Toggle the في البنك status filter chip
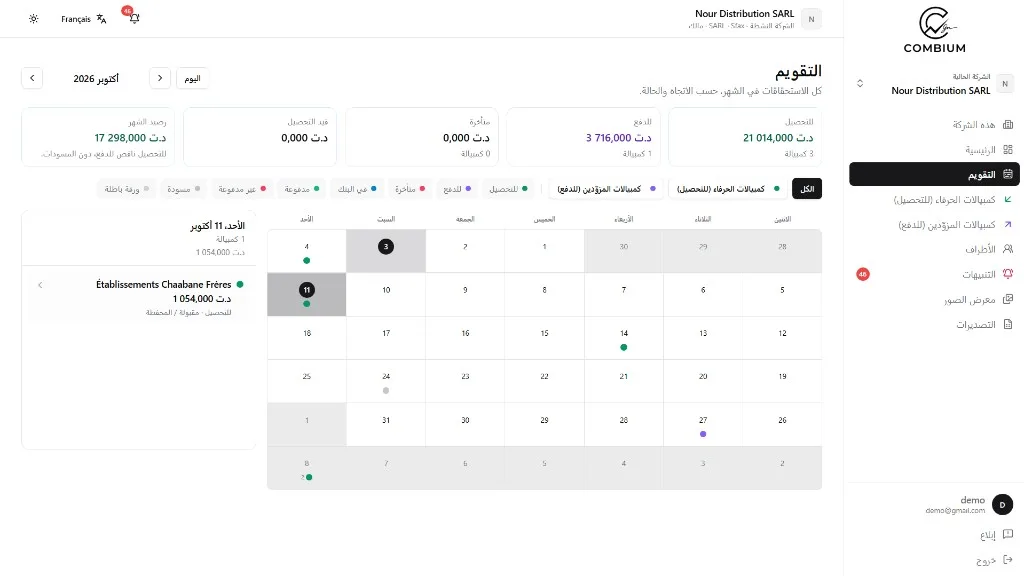The width and height of the screenshot is (1024, 576). (357, 189)
